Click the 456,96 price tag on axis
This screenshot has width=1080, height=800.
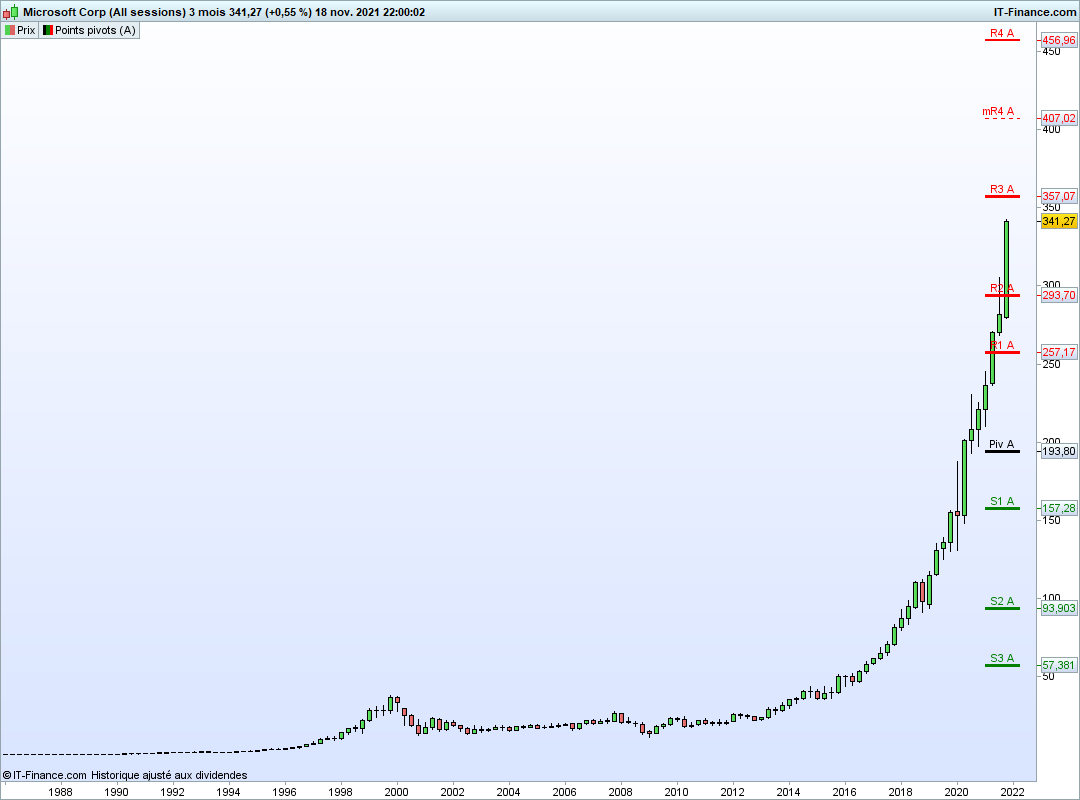[1059, 40]
